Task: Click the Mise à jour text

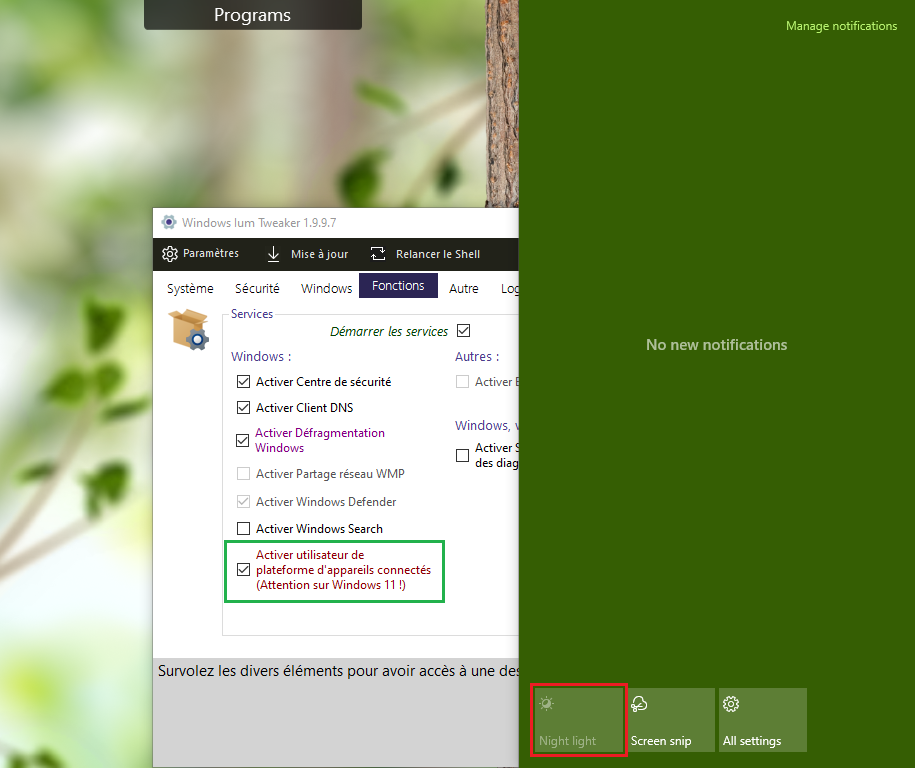Action: click(x=319, y=254)
